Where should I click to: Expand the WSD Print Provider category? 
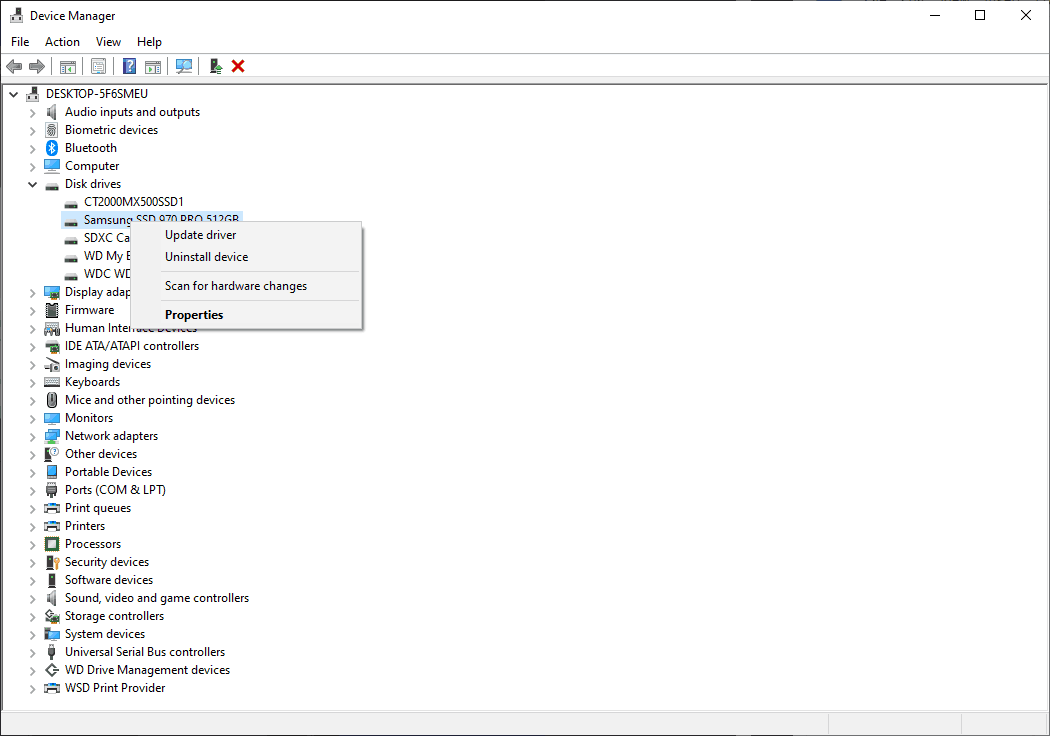(x=32, y=688)
